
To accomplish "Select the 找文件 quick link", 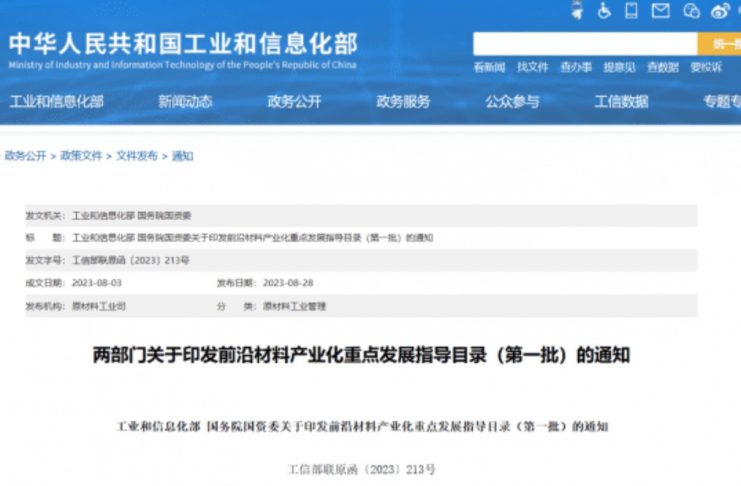I will pos(533,67).
